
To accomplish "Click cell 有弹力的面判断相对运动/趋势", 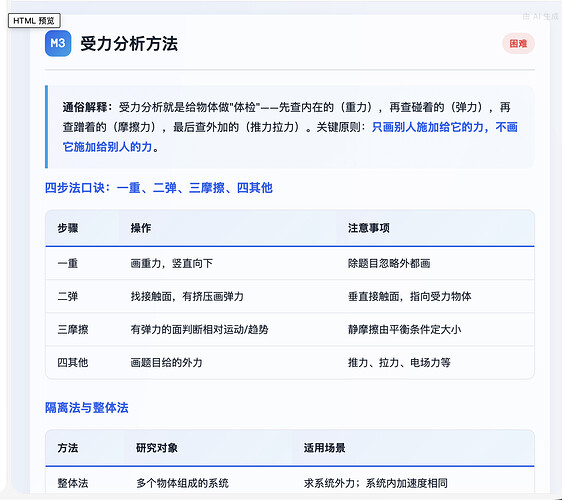I will [200, 329].
